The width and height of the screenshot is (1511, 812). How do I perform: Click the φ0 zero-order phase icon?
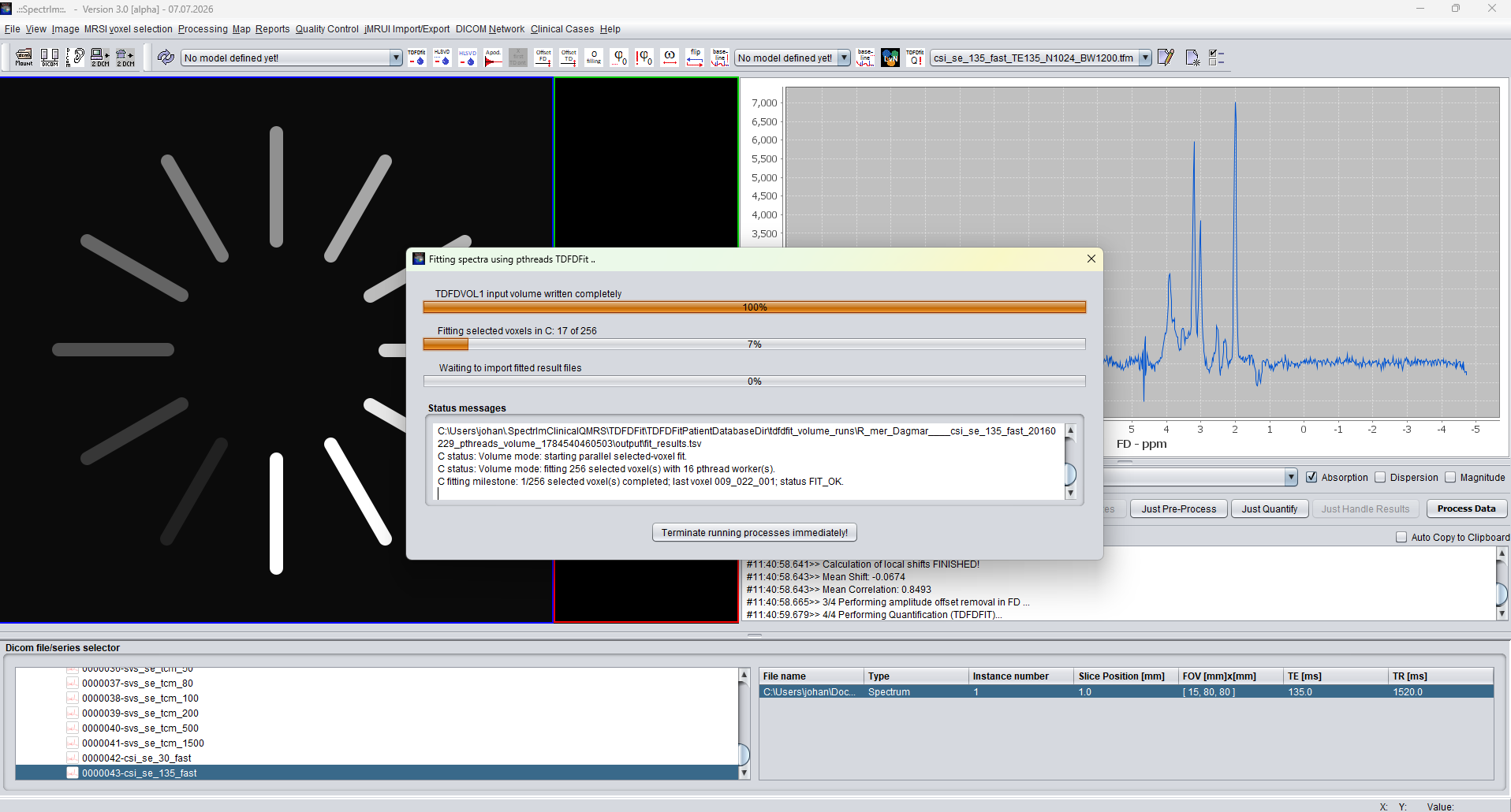(619, 58)
